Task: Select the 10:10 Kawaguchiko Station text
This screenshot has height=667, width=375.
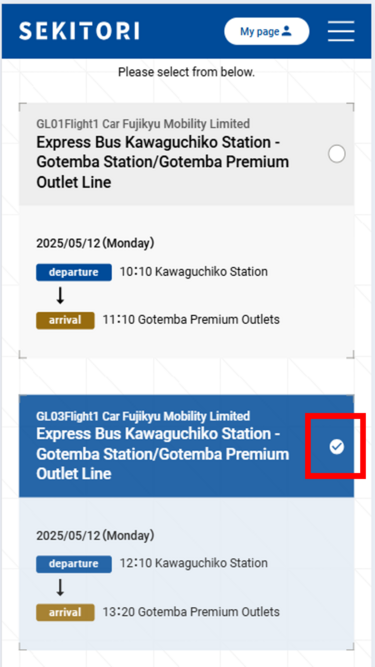Action: [x=194, y=271]
